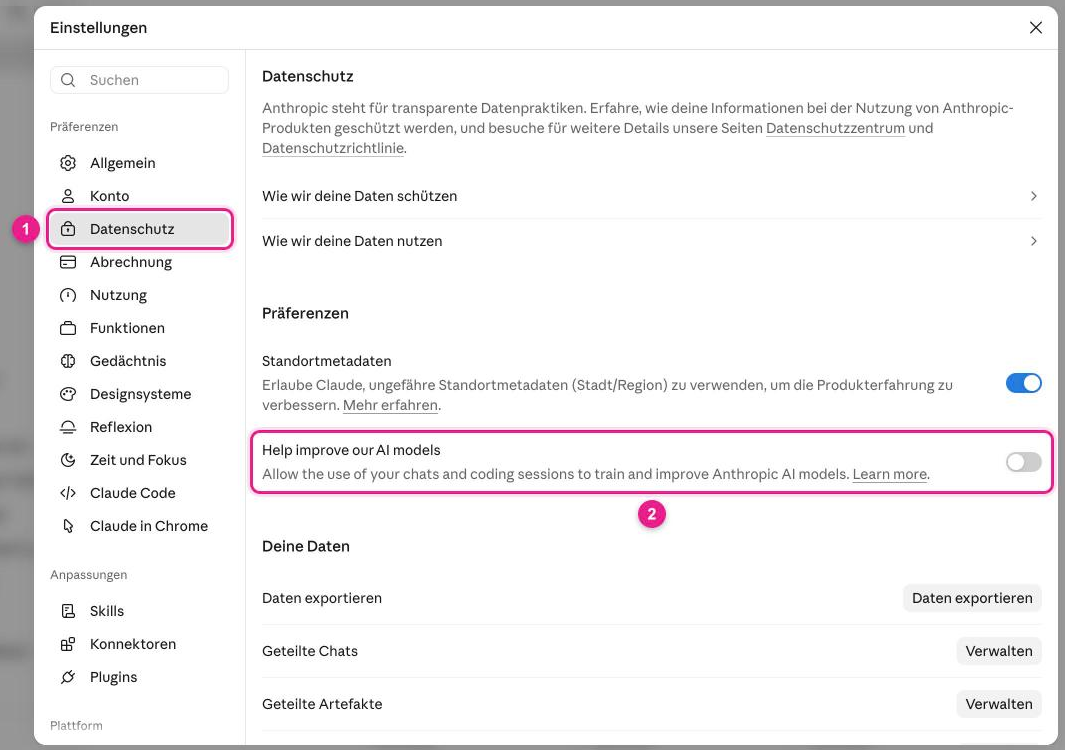
Task: Click the Geteilte Artefakte label
Action: (322, 704)
